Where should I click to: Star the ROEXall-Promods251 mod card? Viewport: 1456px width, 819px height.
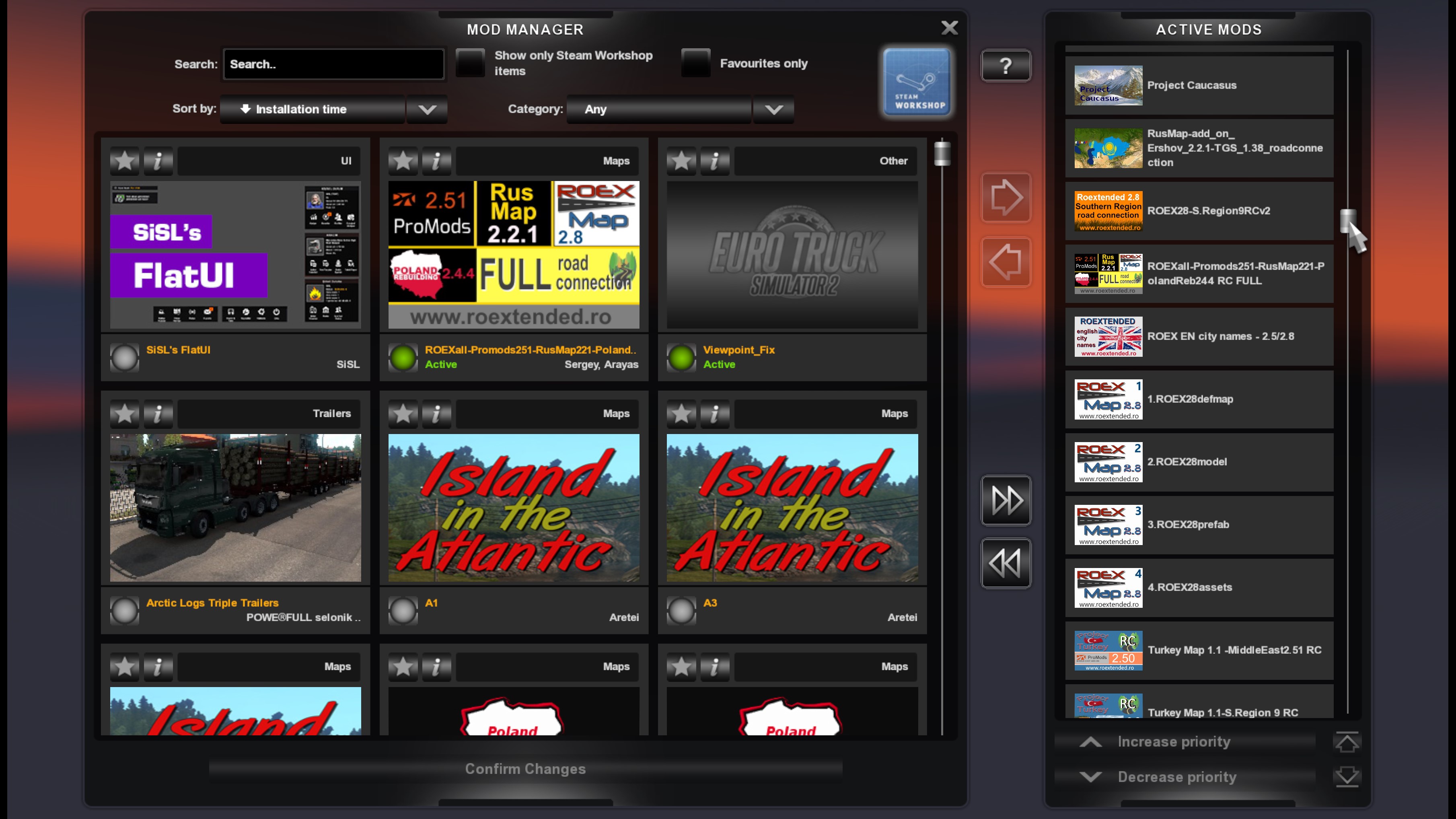point(403,161)
